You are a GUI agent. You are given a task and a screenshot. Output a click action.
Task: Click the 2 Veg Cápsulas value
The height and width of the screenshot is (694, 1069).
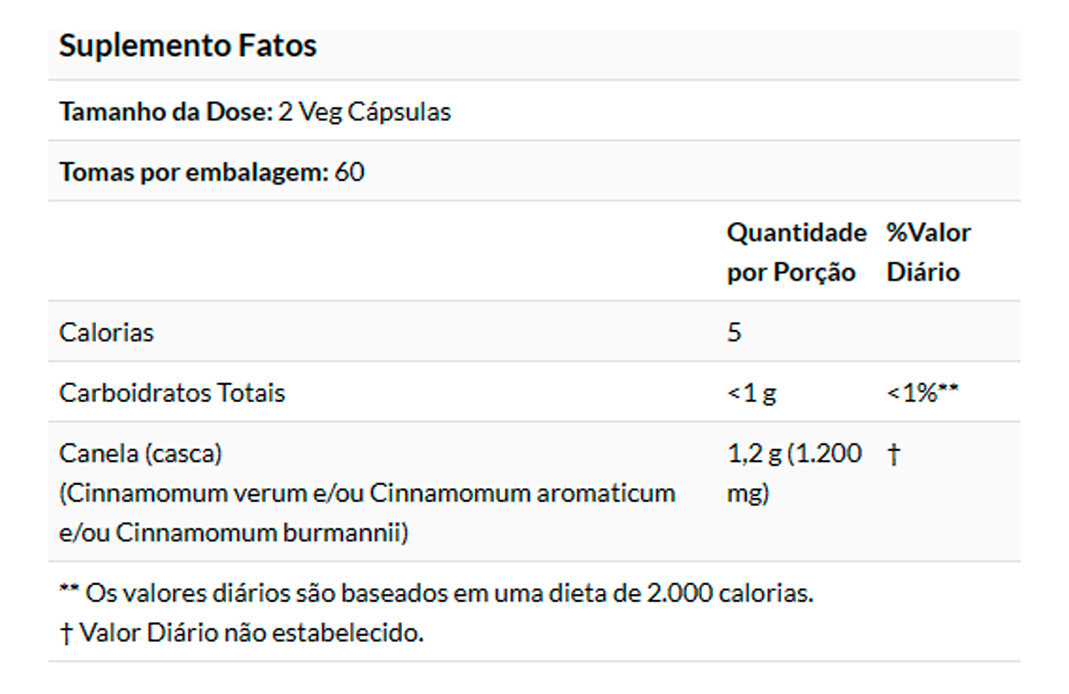365,112
